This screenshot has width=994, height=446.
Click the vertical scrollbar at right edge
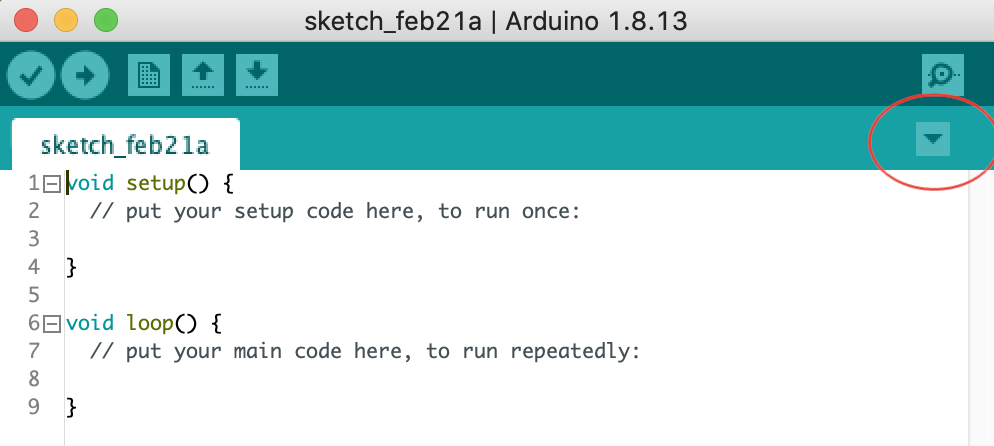981,308
